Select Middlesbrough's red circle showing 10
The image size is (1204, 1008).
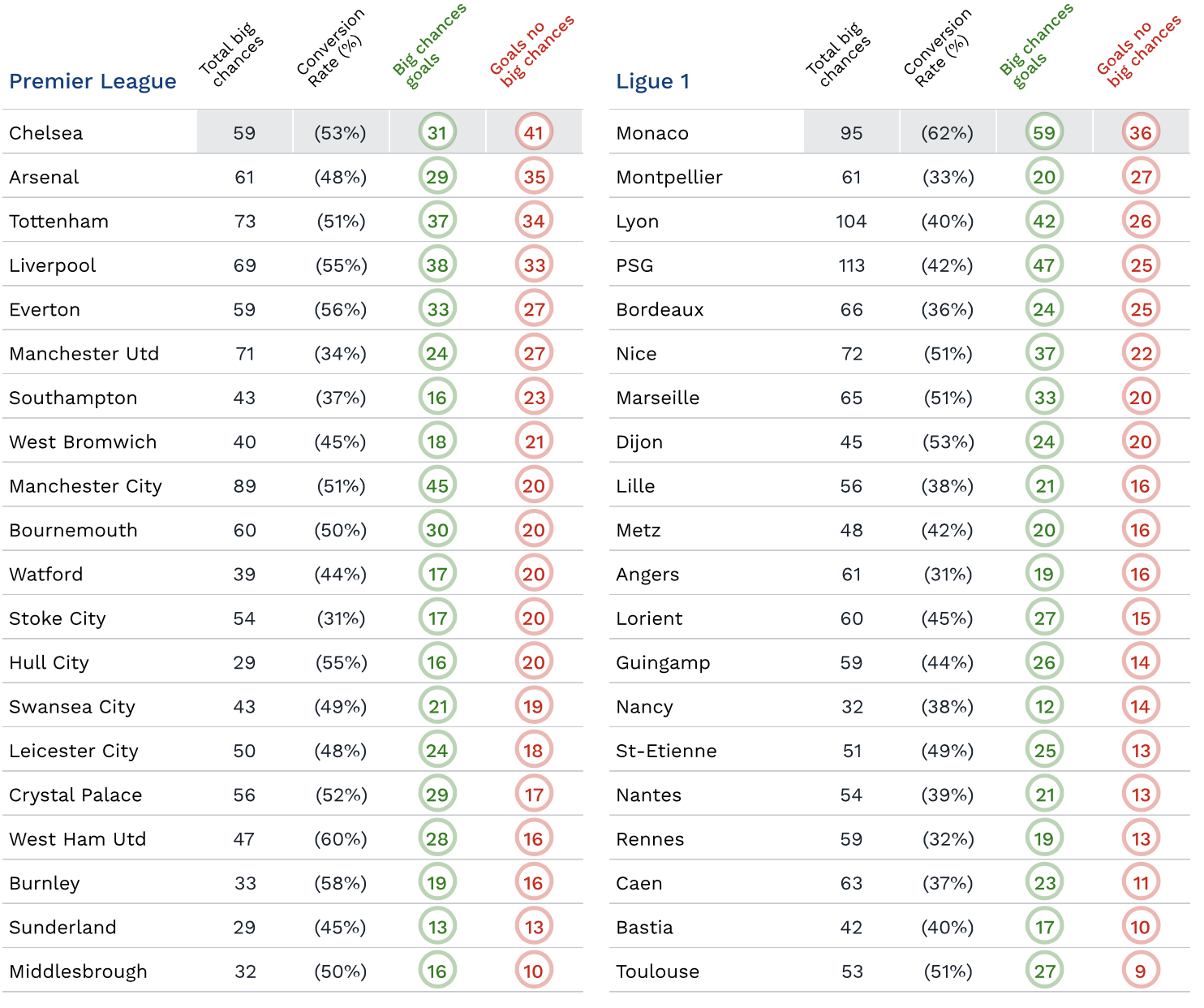click(534, 971)
